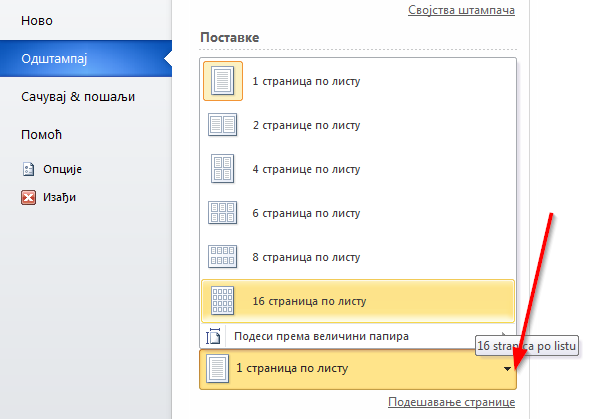Go to the Помоћ tab
Viewport: 589px width, 419px height.
(41, 135)
